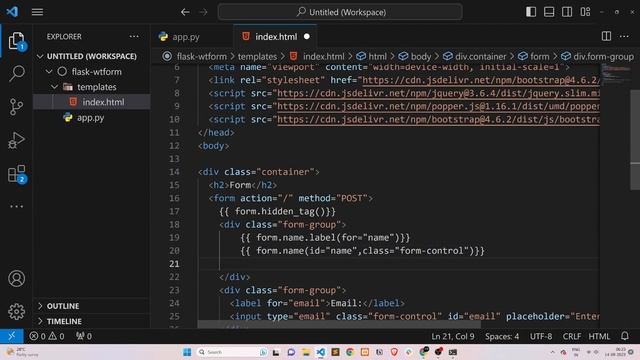Click the VS Code icon in taskbar
Image resolution: width=640 pixels, height=360 pixels.
320,352
